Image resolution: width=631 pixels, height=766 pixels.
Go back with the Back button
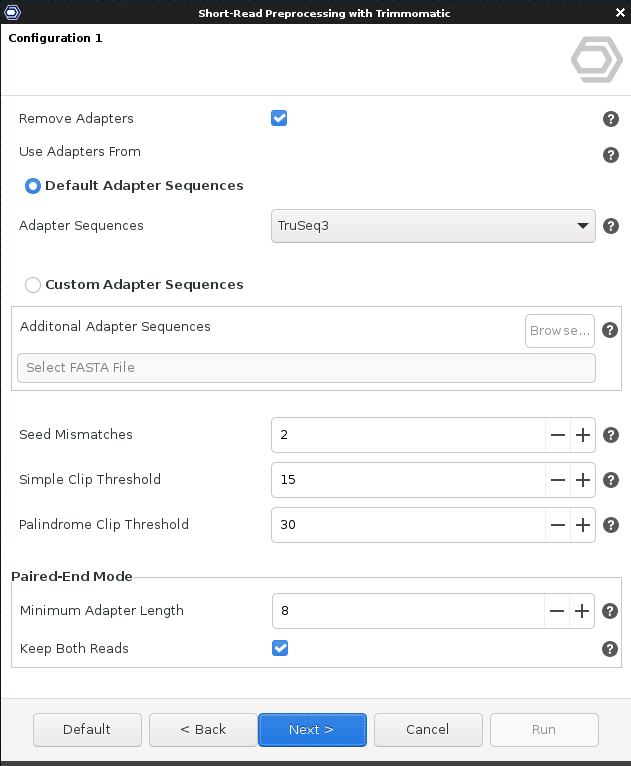[x=203, y=729]
